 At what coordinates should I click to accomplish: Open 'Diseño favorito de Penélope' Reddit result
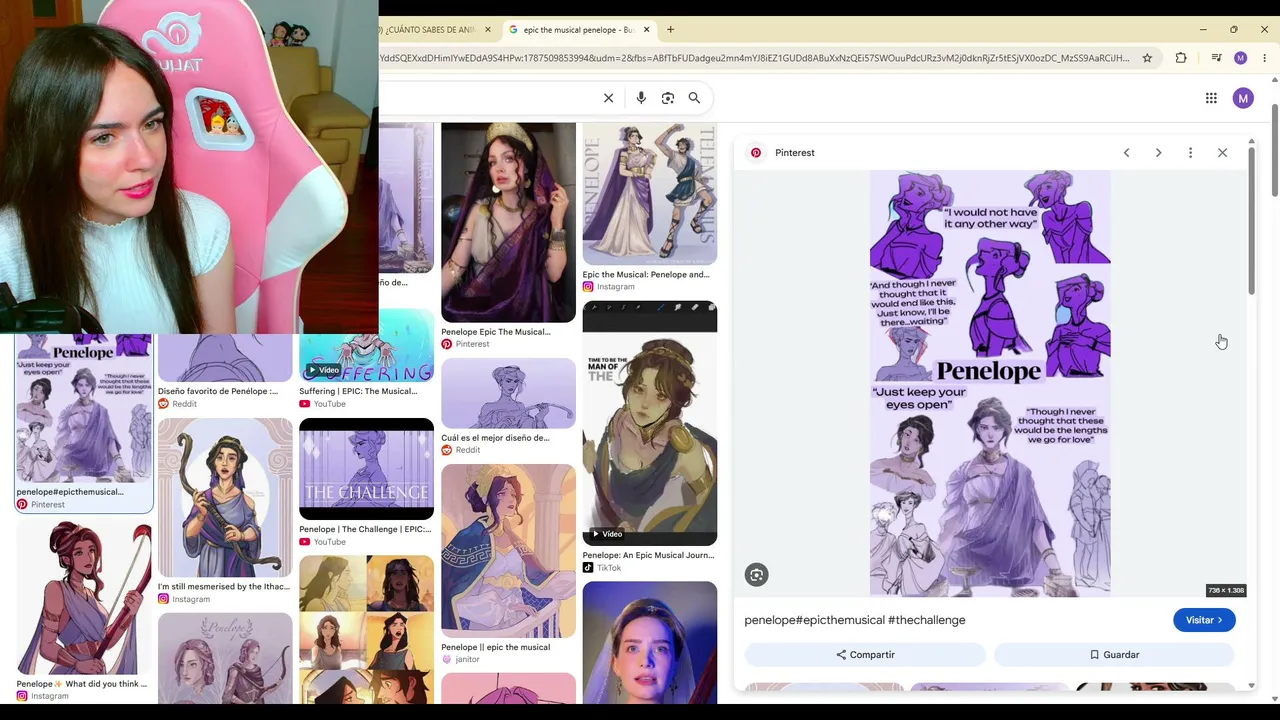[218, 391]
